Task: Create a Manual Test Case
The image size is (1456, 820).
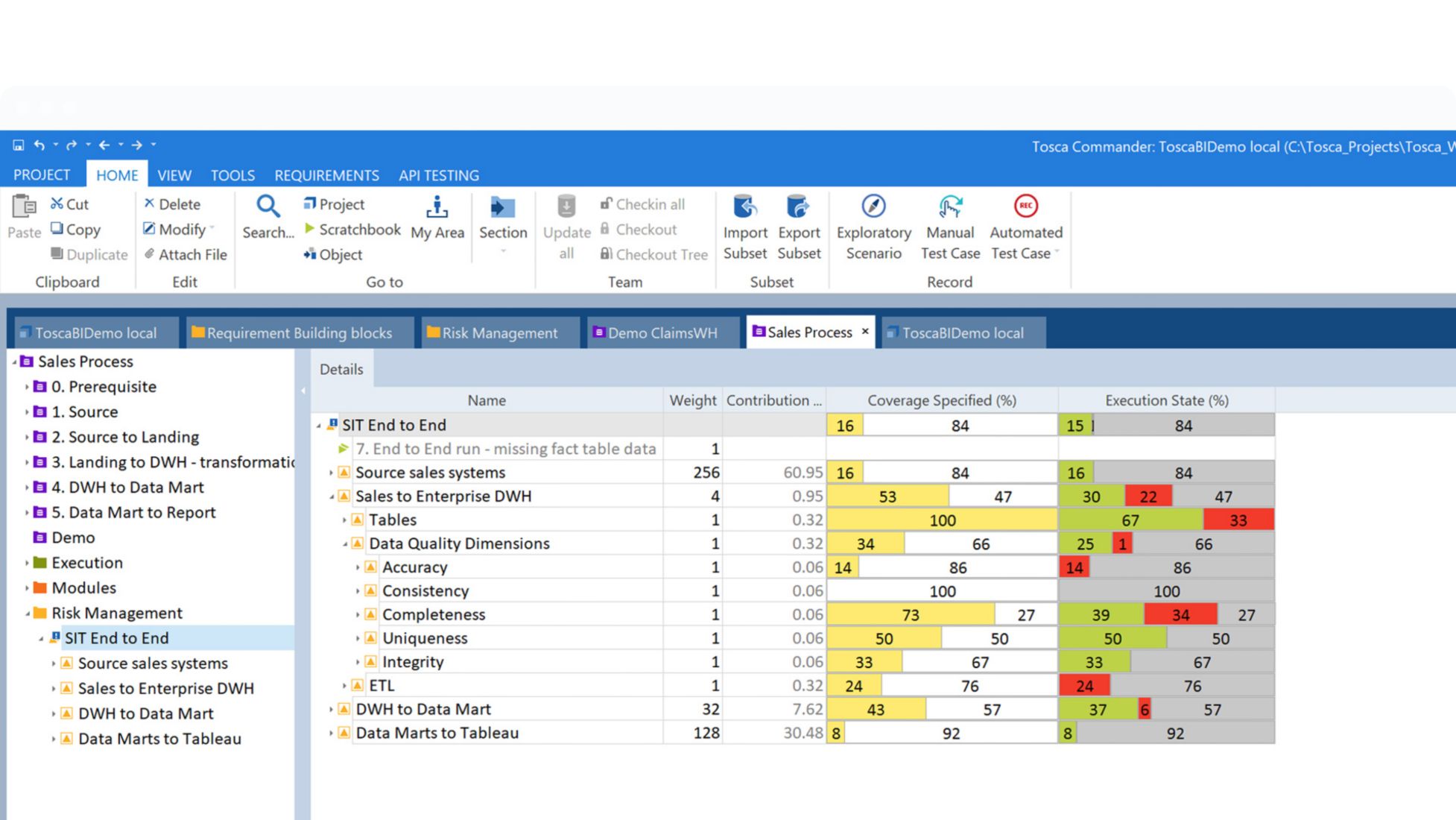Action: click(x=950, y=207)
